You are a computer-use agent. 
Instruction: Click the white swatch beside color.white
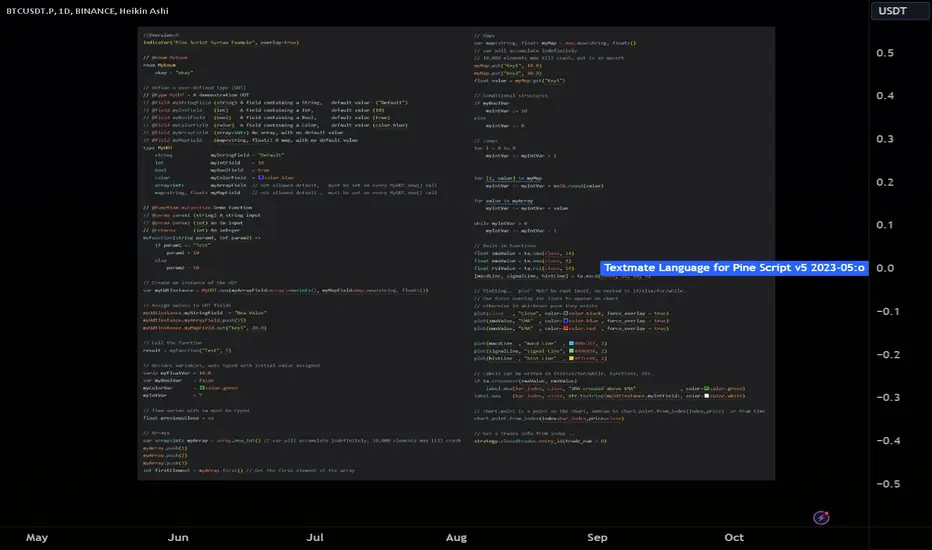707,395
